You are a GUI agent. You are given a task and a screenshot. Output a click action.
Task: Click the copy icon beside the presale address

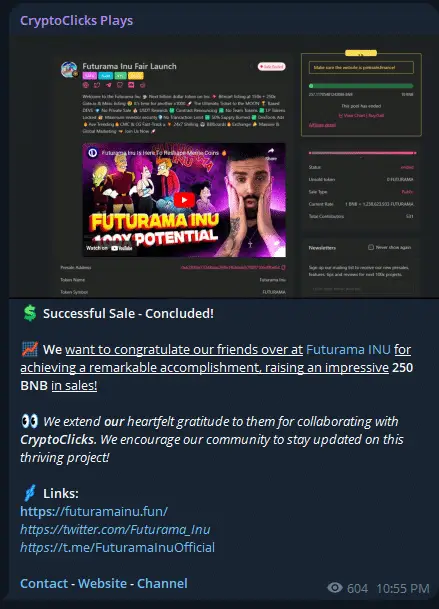[x=283, y=267]
